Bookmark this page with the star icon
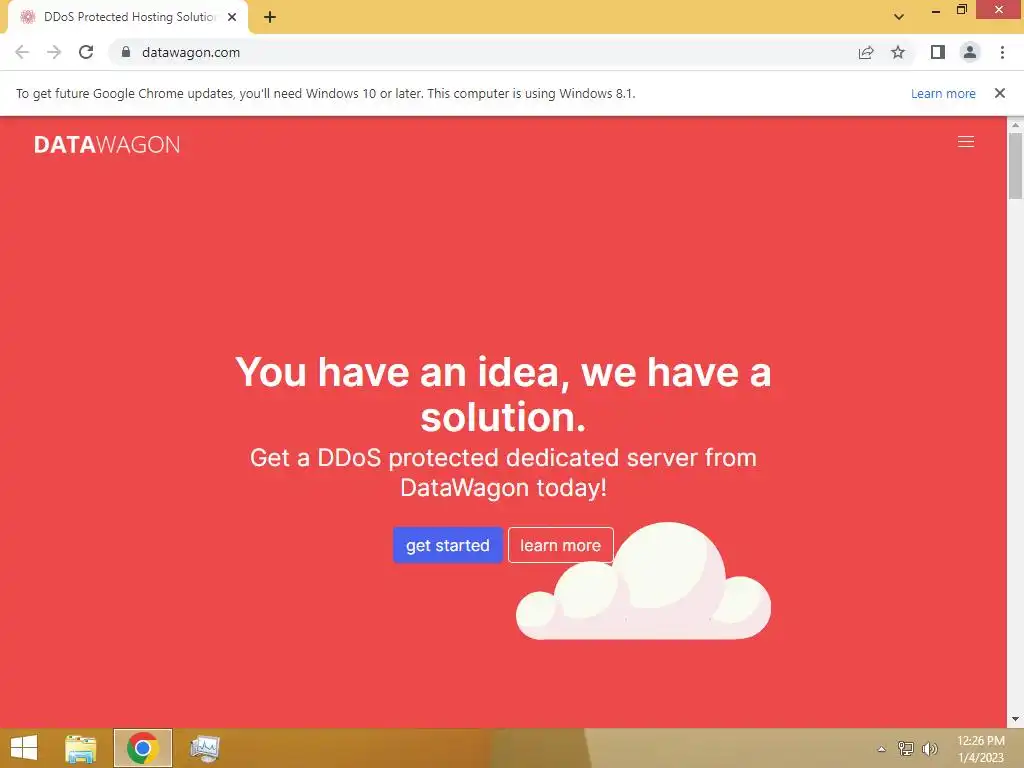Screen dimensions: 1024x768 (898, 52)
